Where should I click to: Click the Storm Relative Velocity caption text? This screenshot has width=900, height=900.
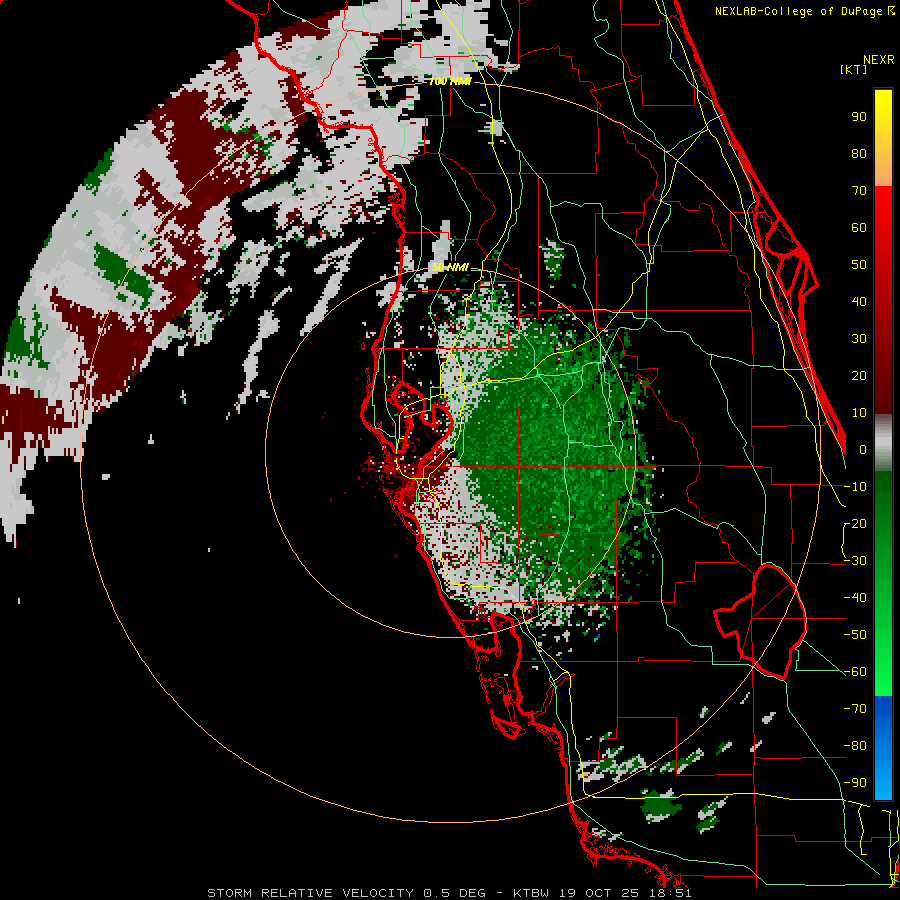[449, 893]
